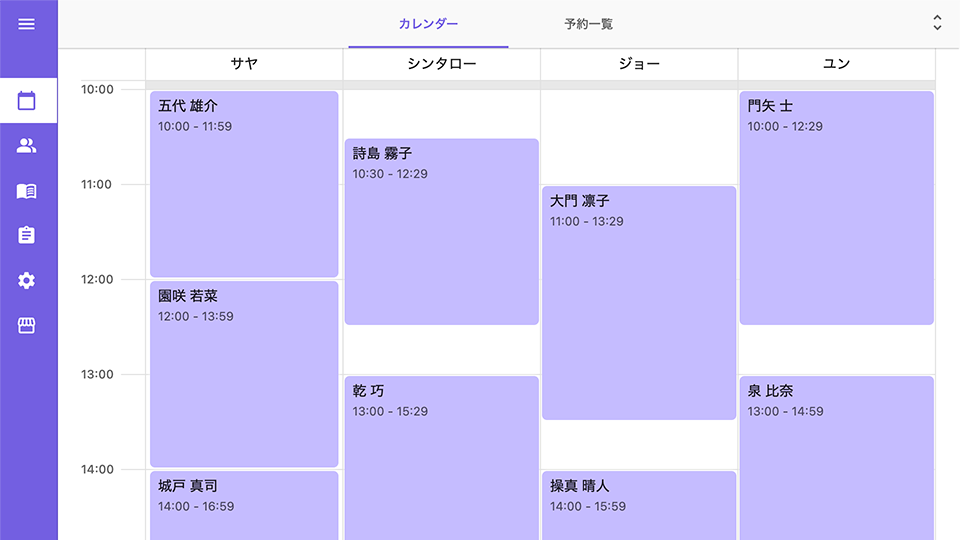
Task: Open the book menu icon
Action: [27, 191]
